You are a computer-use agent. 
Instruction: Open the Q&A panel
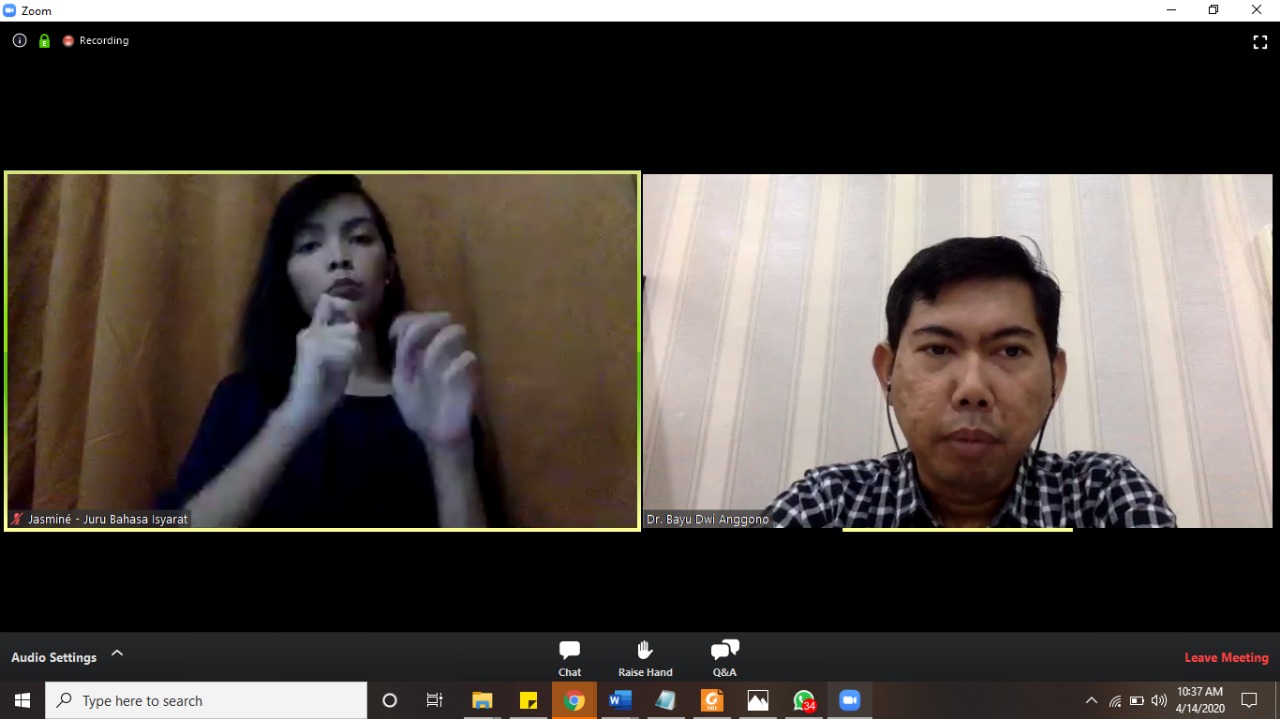click(724, 658)
